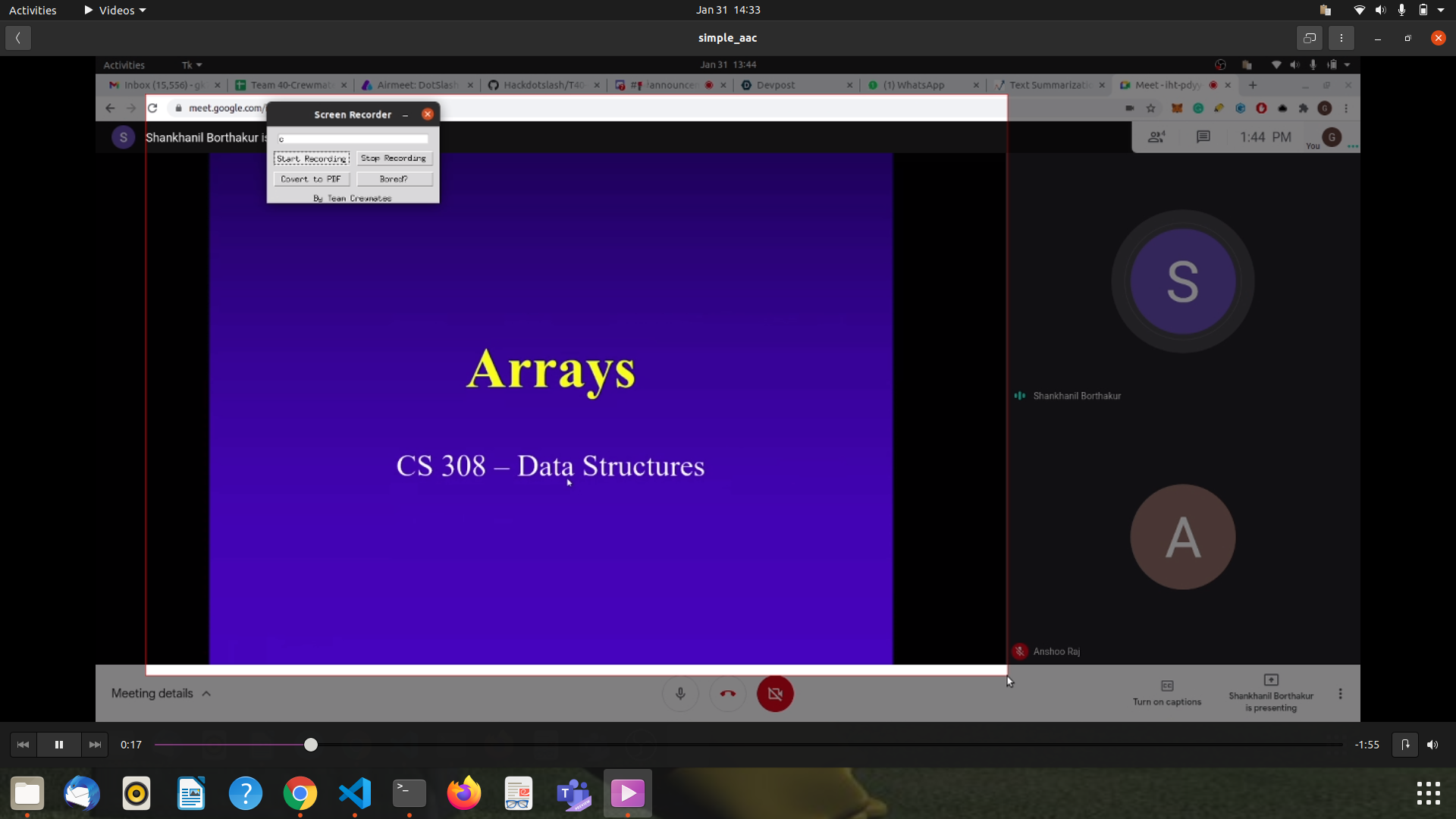Show all applications grid
Image resolution: width=1456 pixels, height=819 pixels.
click(1428, 793)
